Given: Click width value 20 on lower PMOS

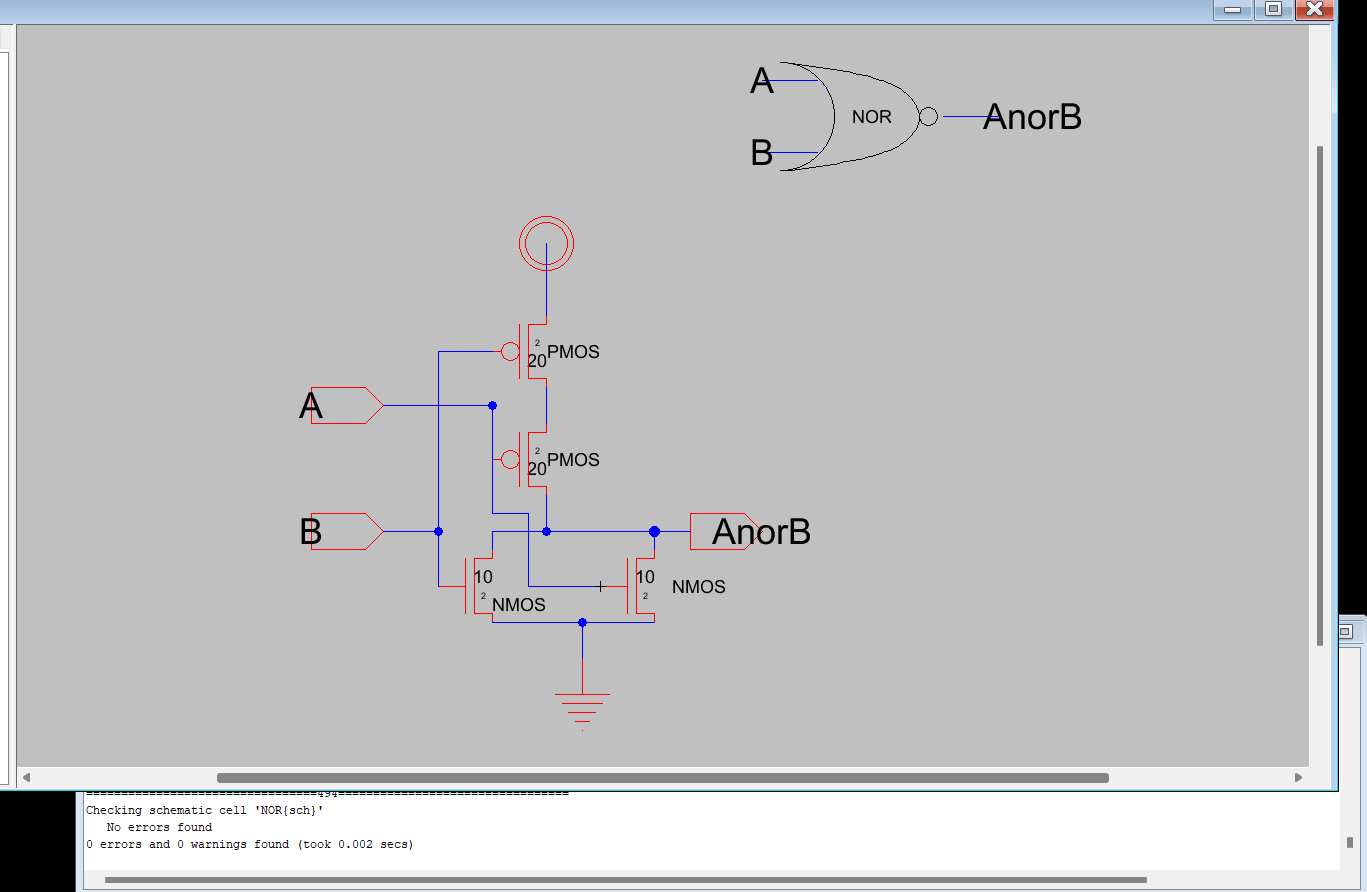Looking at the screenshot, I should (x=537, y=469).
